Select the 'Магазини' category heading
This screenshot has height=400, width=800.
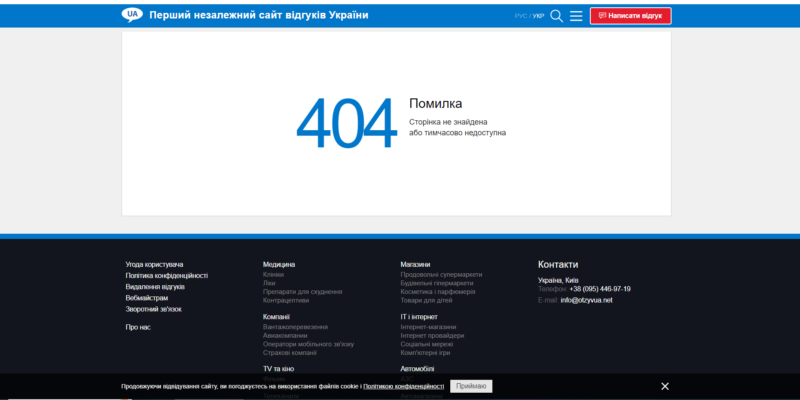pos(415,264)
